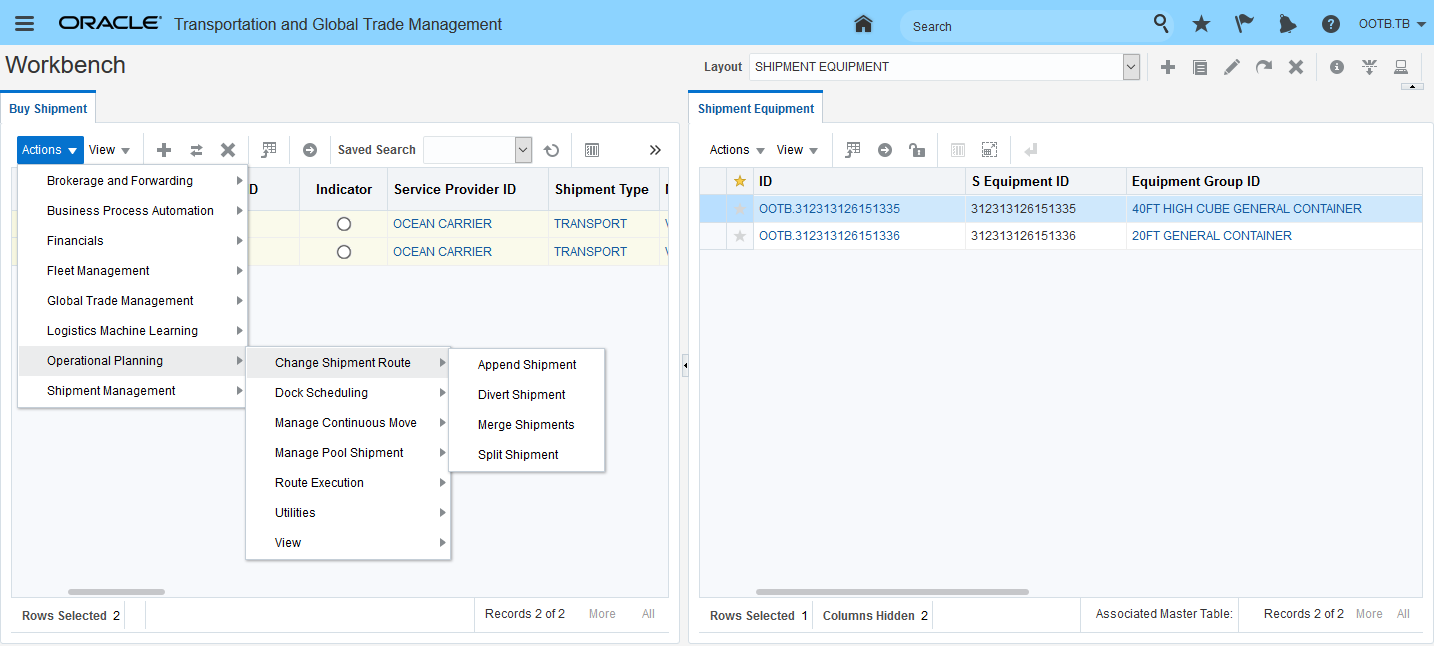
Task: Delete selected Buy Shipment with X icon
Action: tap(228, 150)
